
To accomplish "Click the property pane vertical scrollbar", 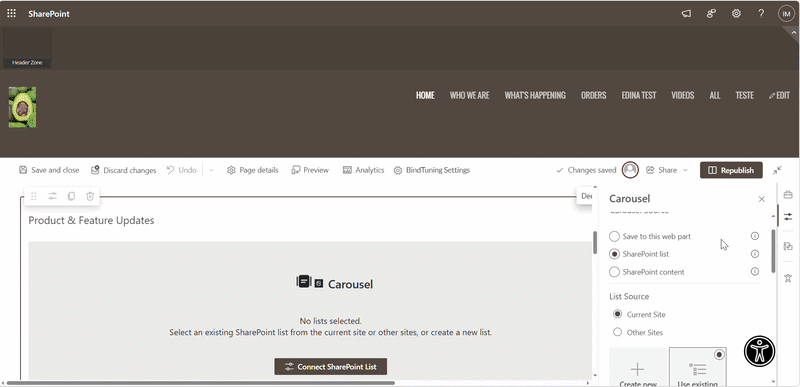I will click(773, 250).
